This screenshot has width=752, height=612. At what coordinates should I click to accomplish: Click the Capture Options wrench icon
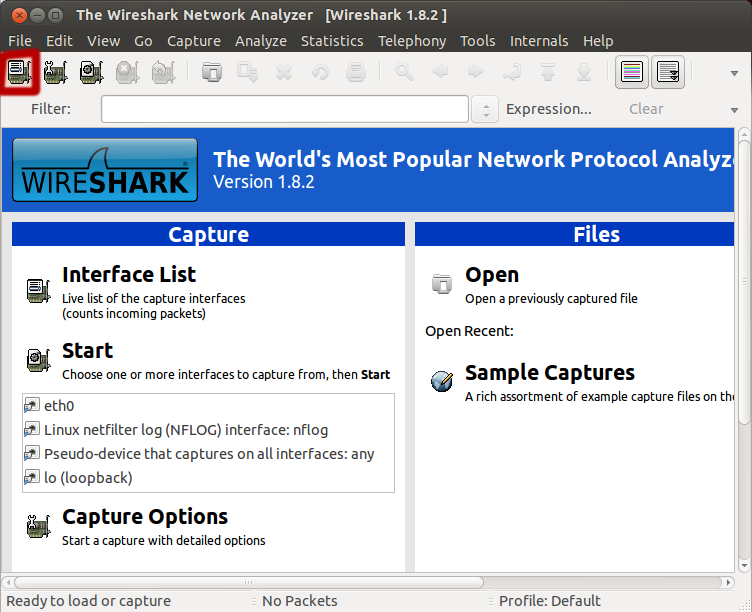(38, 526)
